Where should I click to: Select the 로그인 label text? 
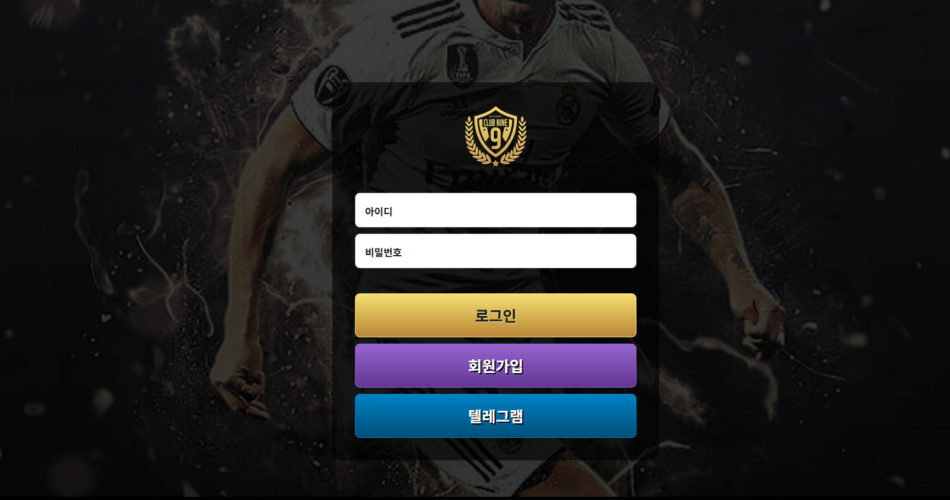tap(496, 315)
